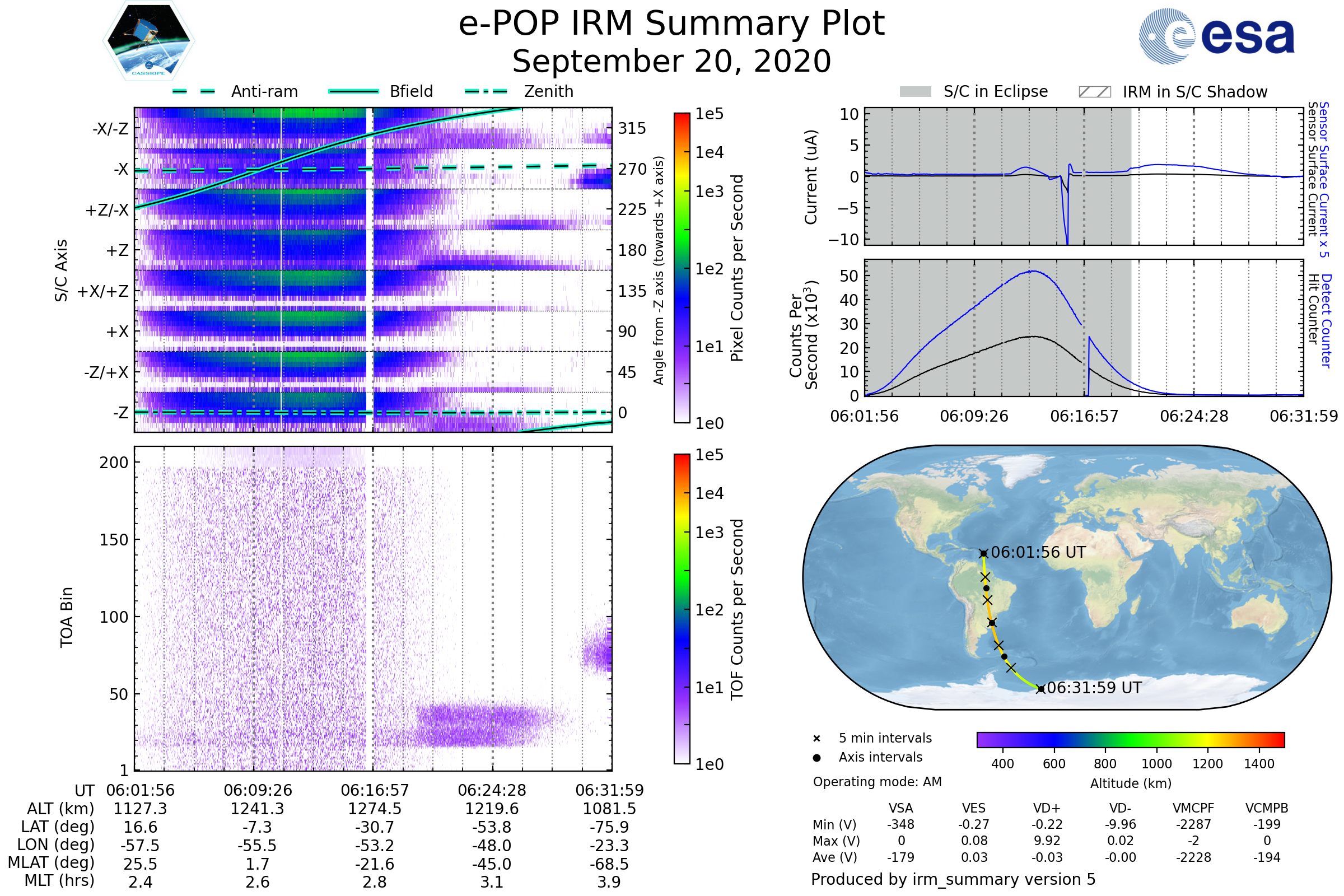Click the 06:31:59 UT orbit end marker
This screenshot has width=1344, height=896.
coord(1040,689)
